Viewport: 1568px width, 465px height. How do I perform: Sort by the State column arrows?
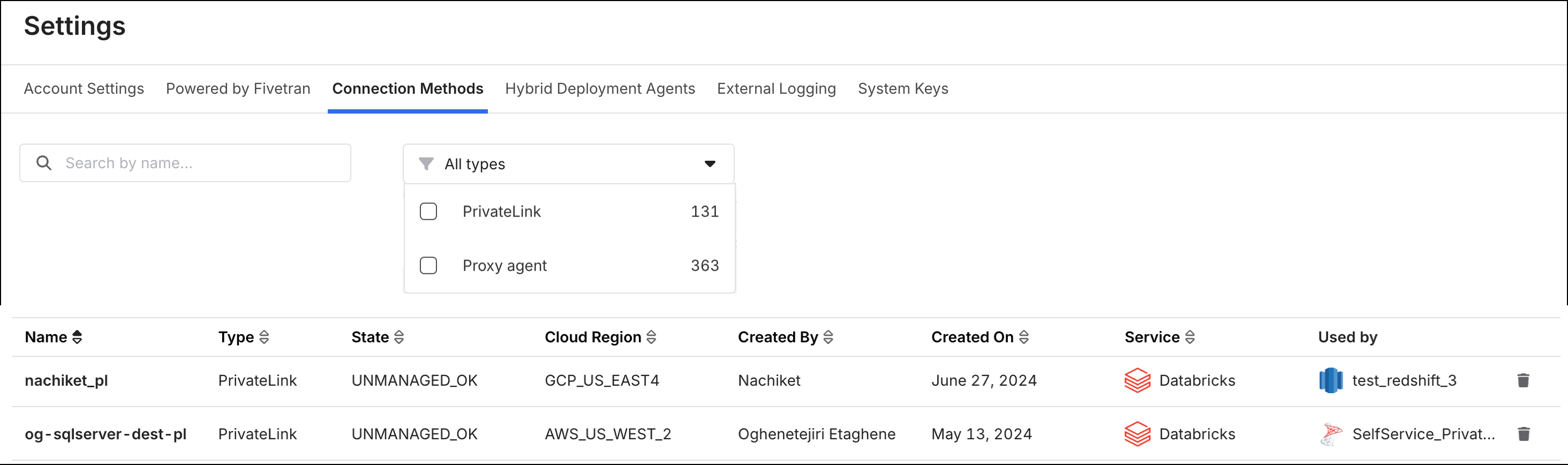(399, 337)
